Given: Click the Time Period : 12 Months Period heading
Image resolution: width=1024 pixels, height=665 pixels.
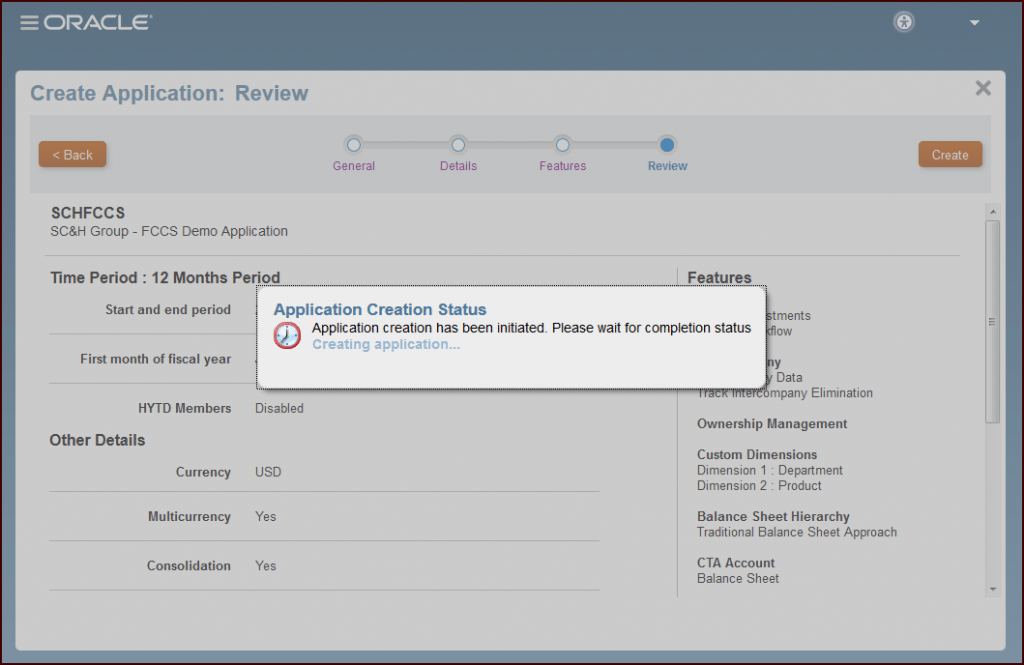Looking at the screenshot, I should point(165,278).
